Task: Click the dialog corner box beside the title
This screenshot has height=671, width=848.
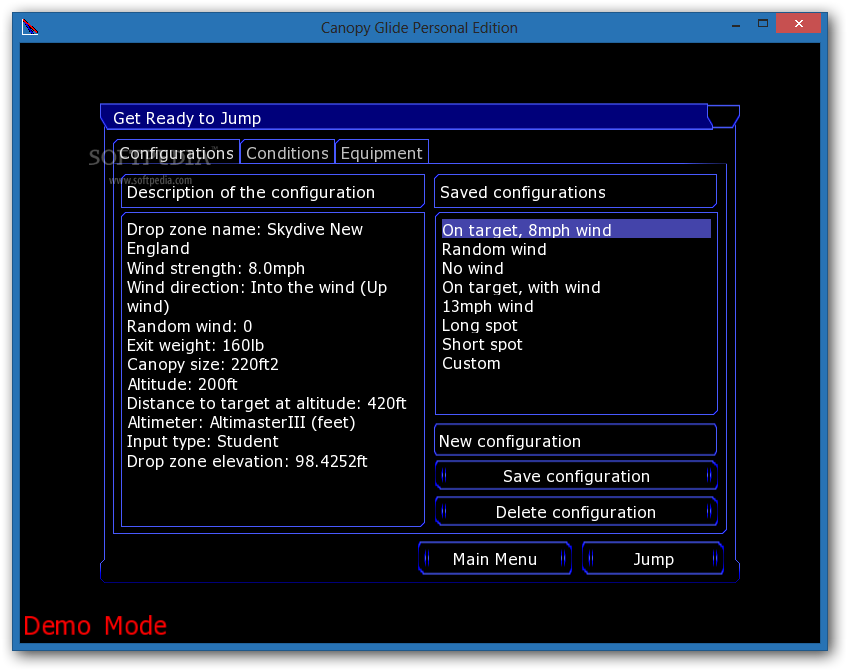Action: pyautogui.click(x=723, y=116)
